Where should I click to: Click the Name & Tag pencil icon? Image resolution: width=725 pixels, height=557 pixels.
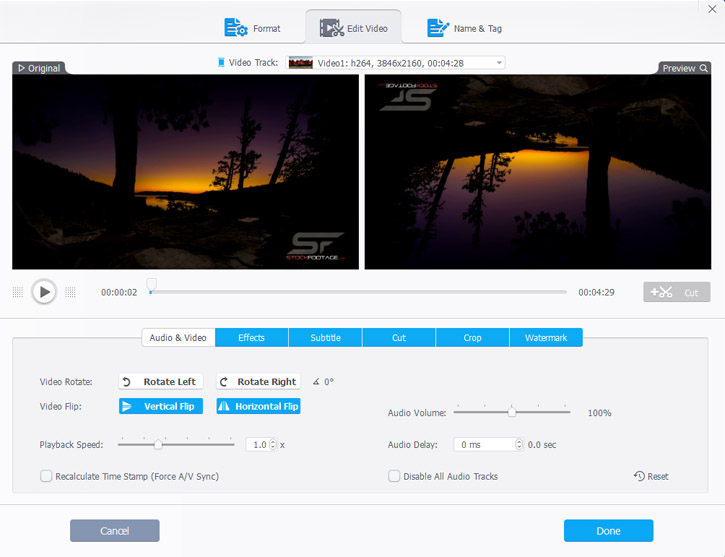pos(437,28)
